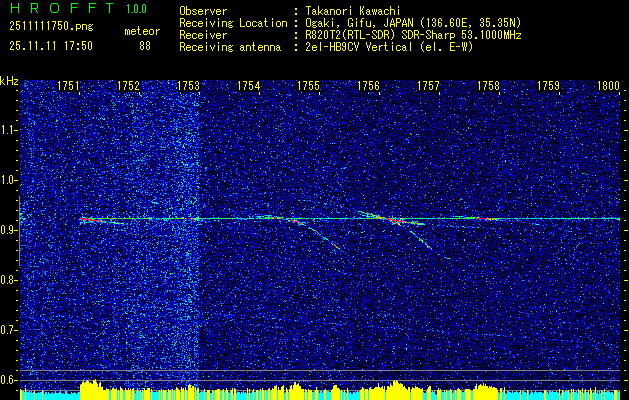Click the 1.1 kHz axis label
The width and height of the screenshot is (629, 400).
(x=8, y=130)
